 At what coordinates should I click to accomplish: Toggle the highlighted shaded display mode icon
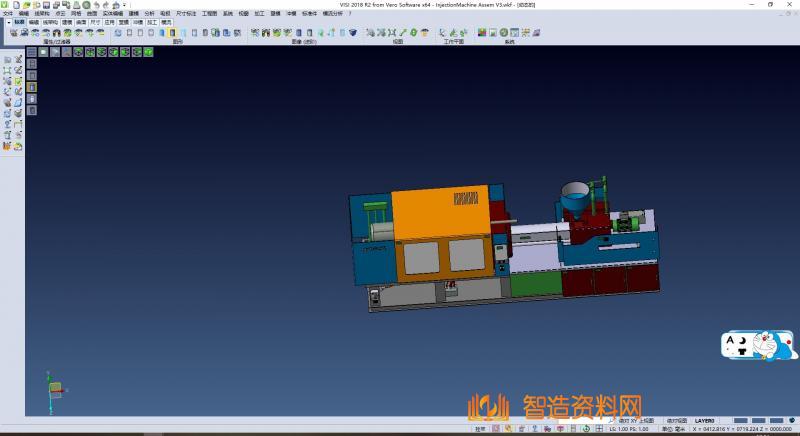[172, 33]
